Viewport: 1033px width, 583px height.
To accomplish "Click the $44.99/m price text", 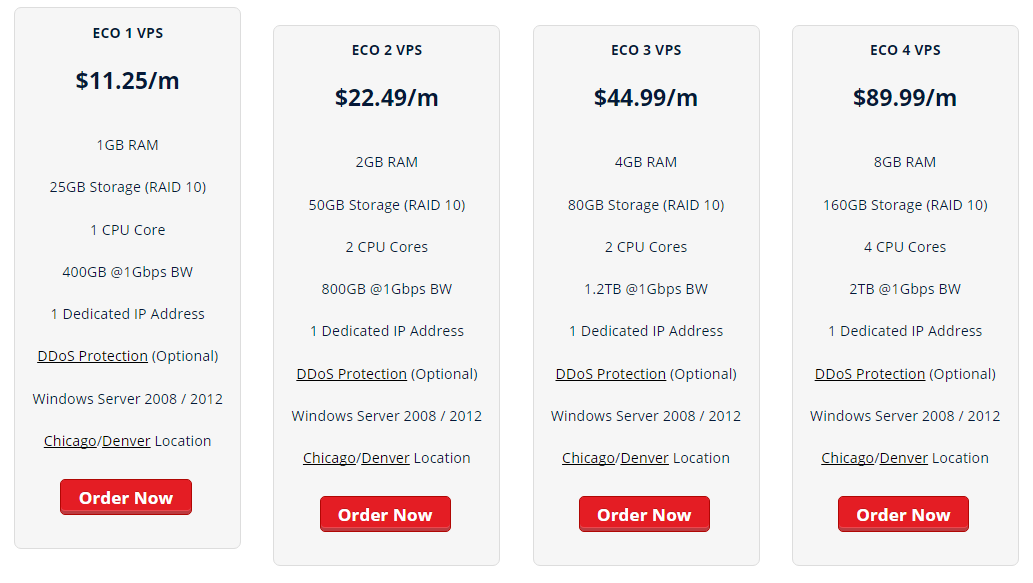I will (x=646, y=97).
